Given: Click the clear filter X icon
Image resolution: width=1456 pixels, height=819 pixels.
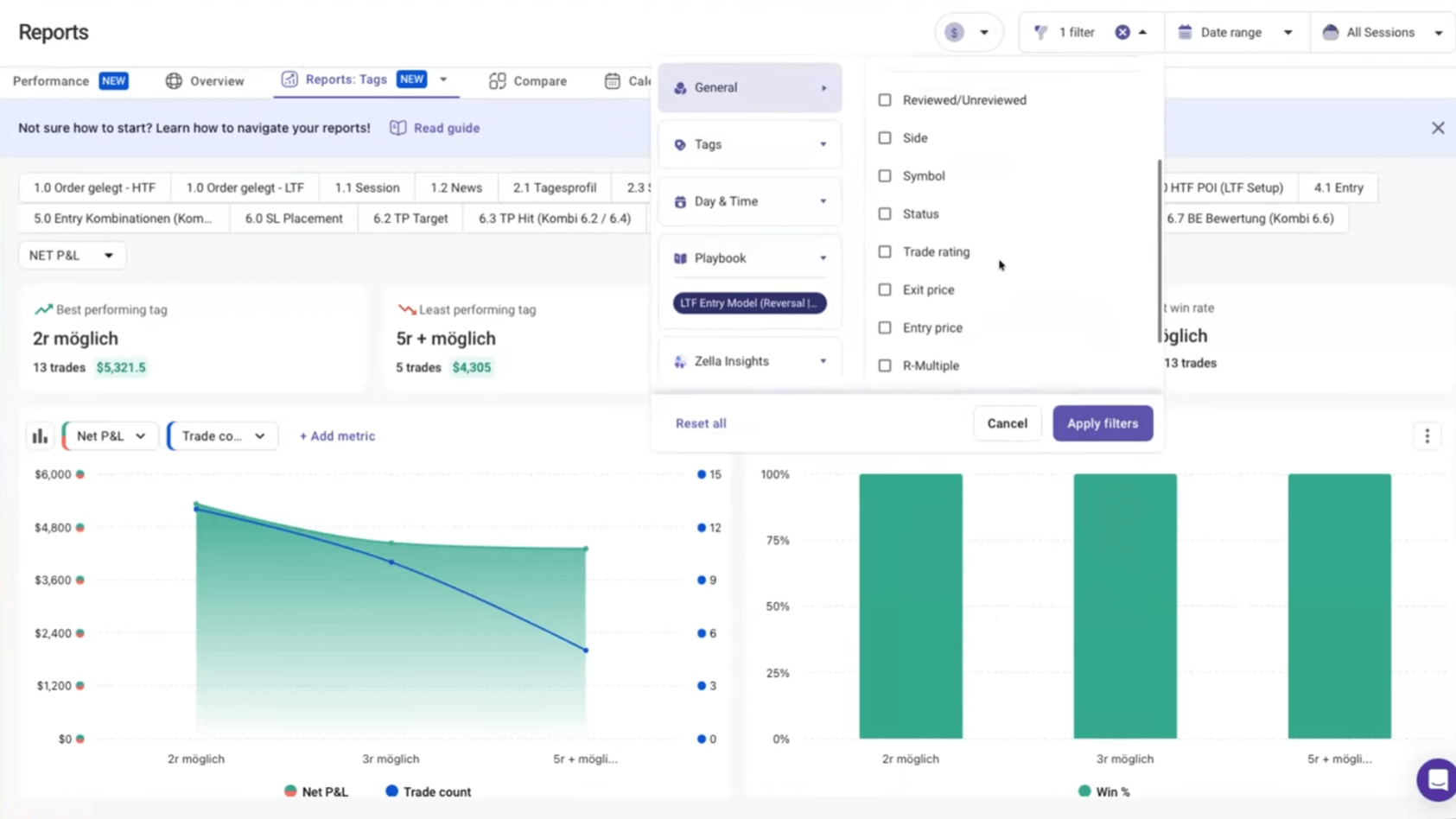Looking at the screenshot, I should point(1122,33).
